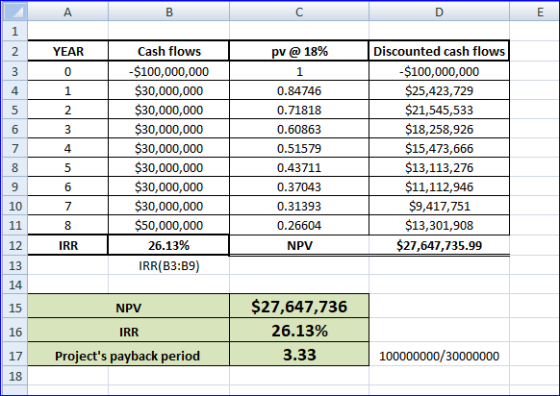Screen dimensions: 560x396
Task: Select row 12 header
Action: tap(15, 245)
